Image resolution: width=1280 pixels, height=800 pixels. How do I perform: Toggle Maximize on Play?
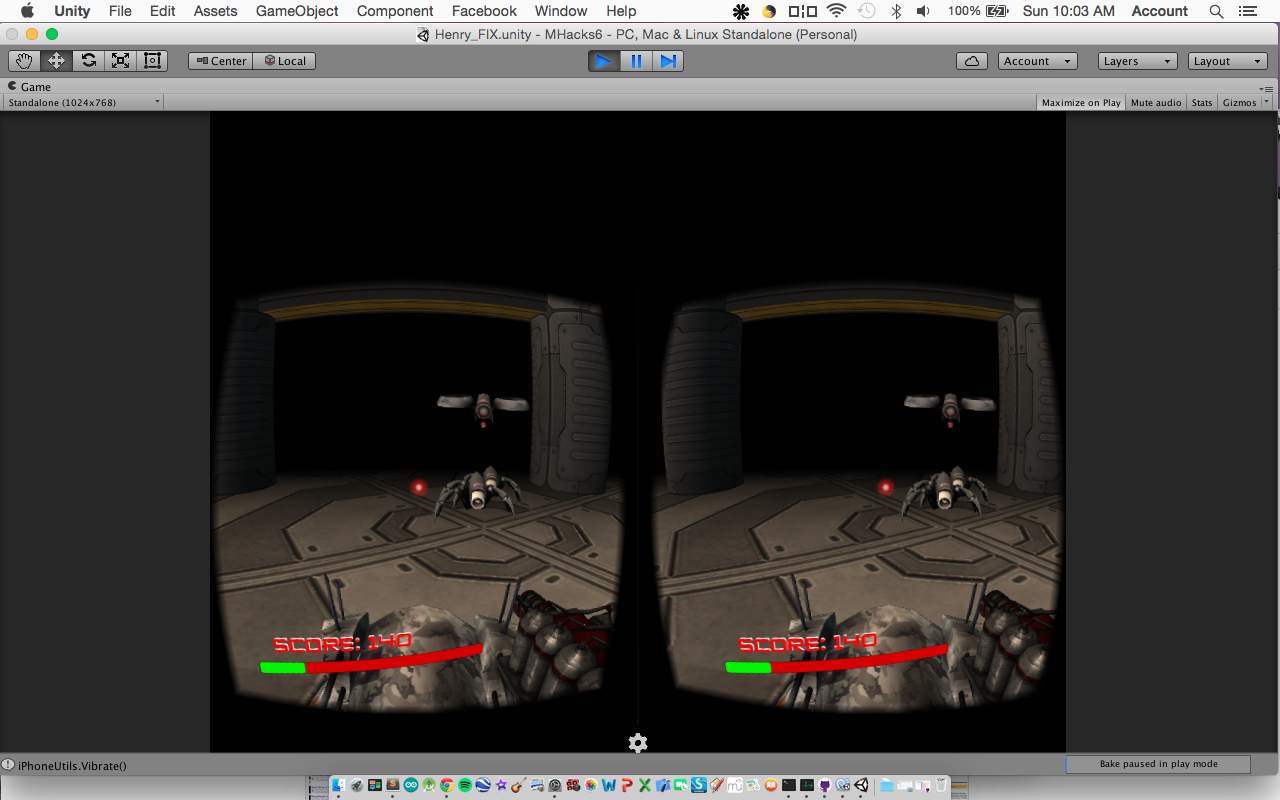pos(1081,102)
